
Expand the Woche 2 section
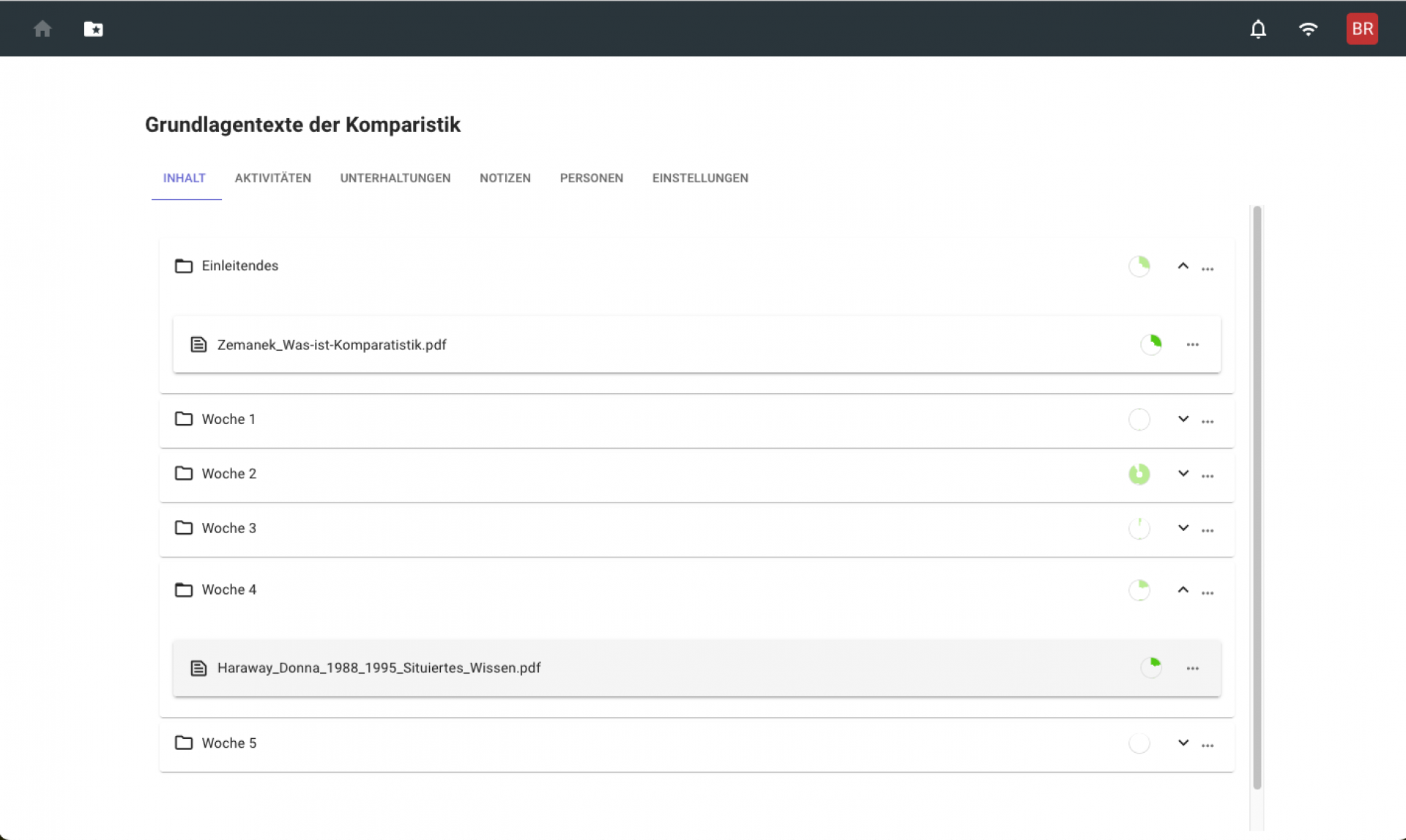pyautogui.click(x=1183, y=473)
